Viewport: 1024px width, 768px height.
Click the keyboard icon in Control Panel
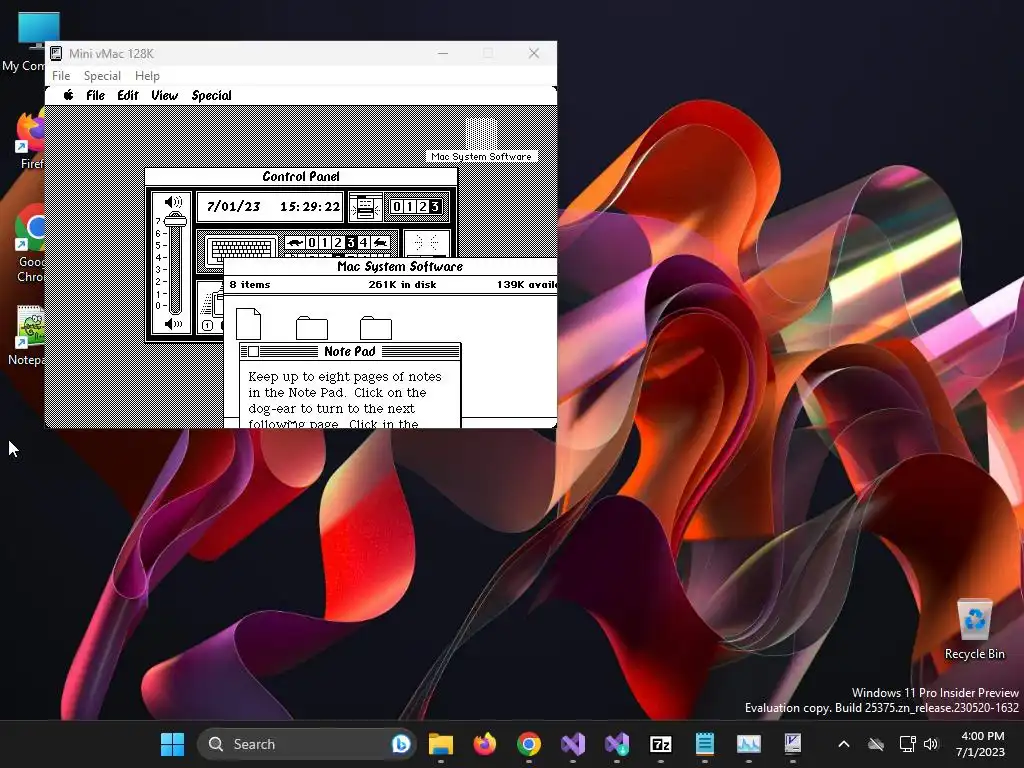tap(240, 250)
